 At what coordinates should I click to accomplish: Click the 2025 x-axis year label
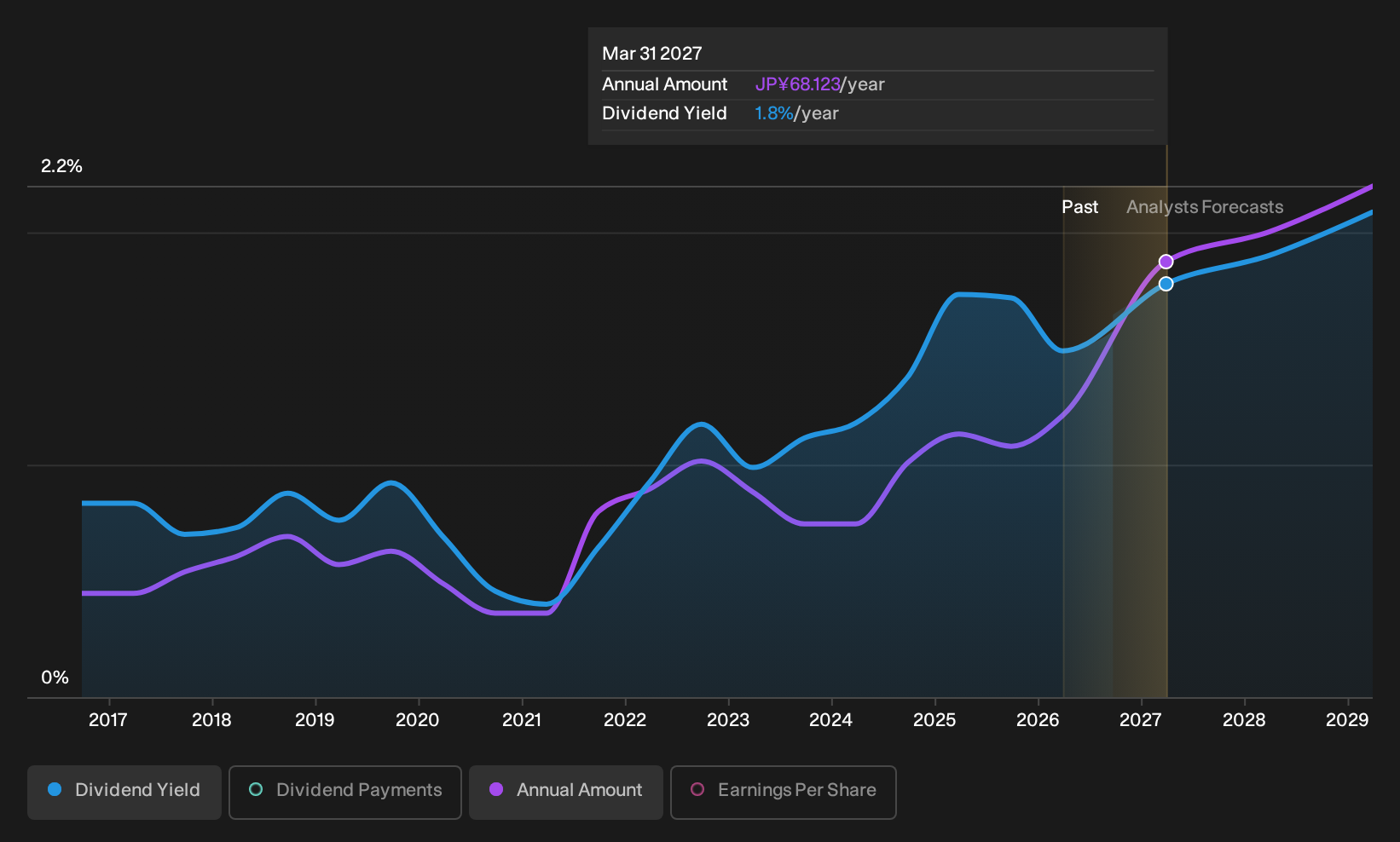[x=934, y=720]
